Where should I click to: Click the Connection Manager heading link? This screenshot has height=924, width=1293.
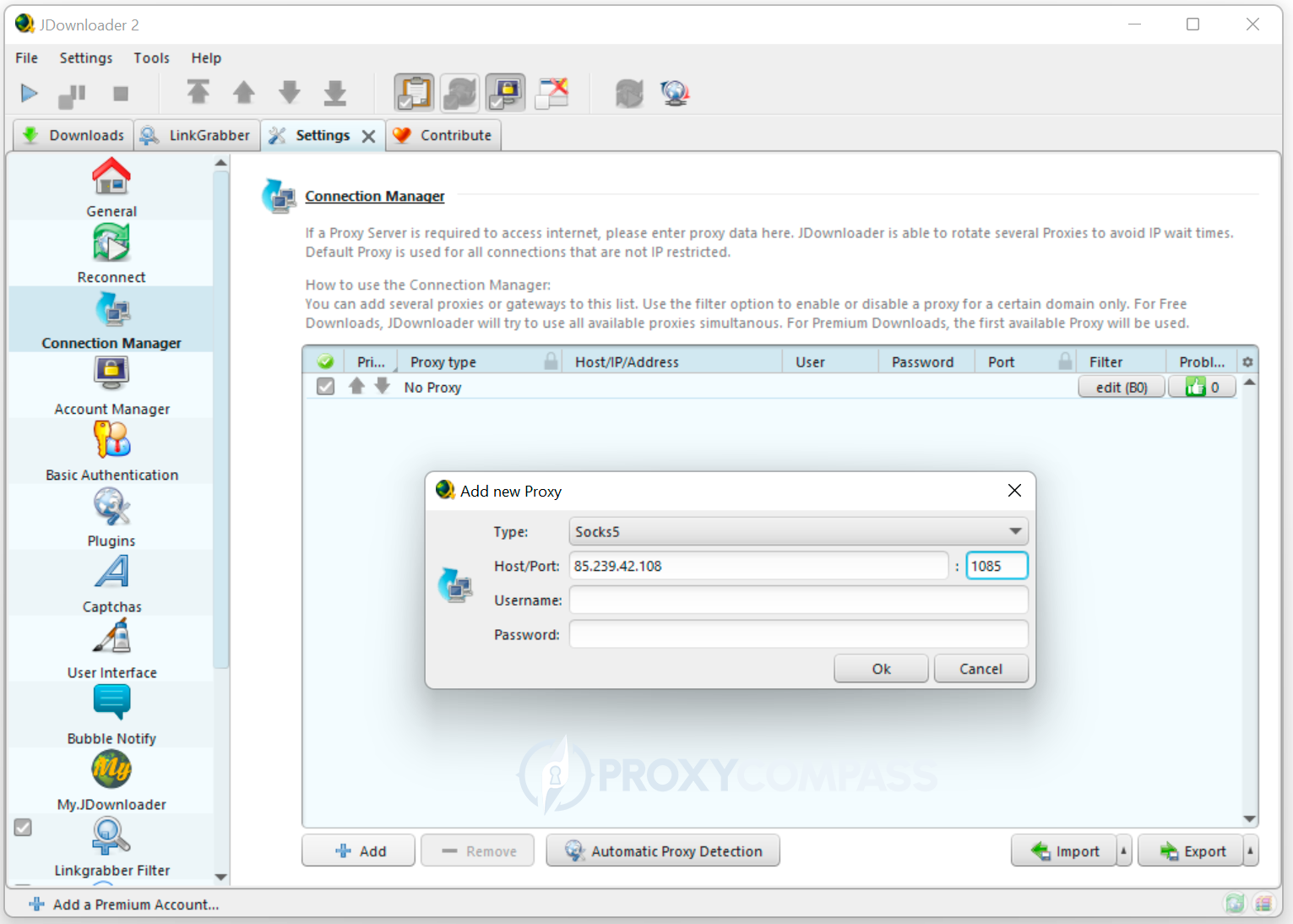tap(375, 196)
